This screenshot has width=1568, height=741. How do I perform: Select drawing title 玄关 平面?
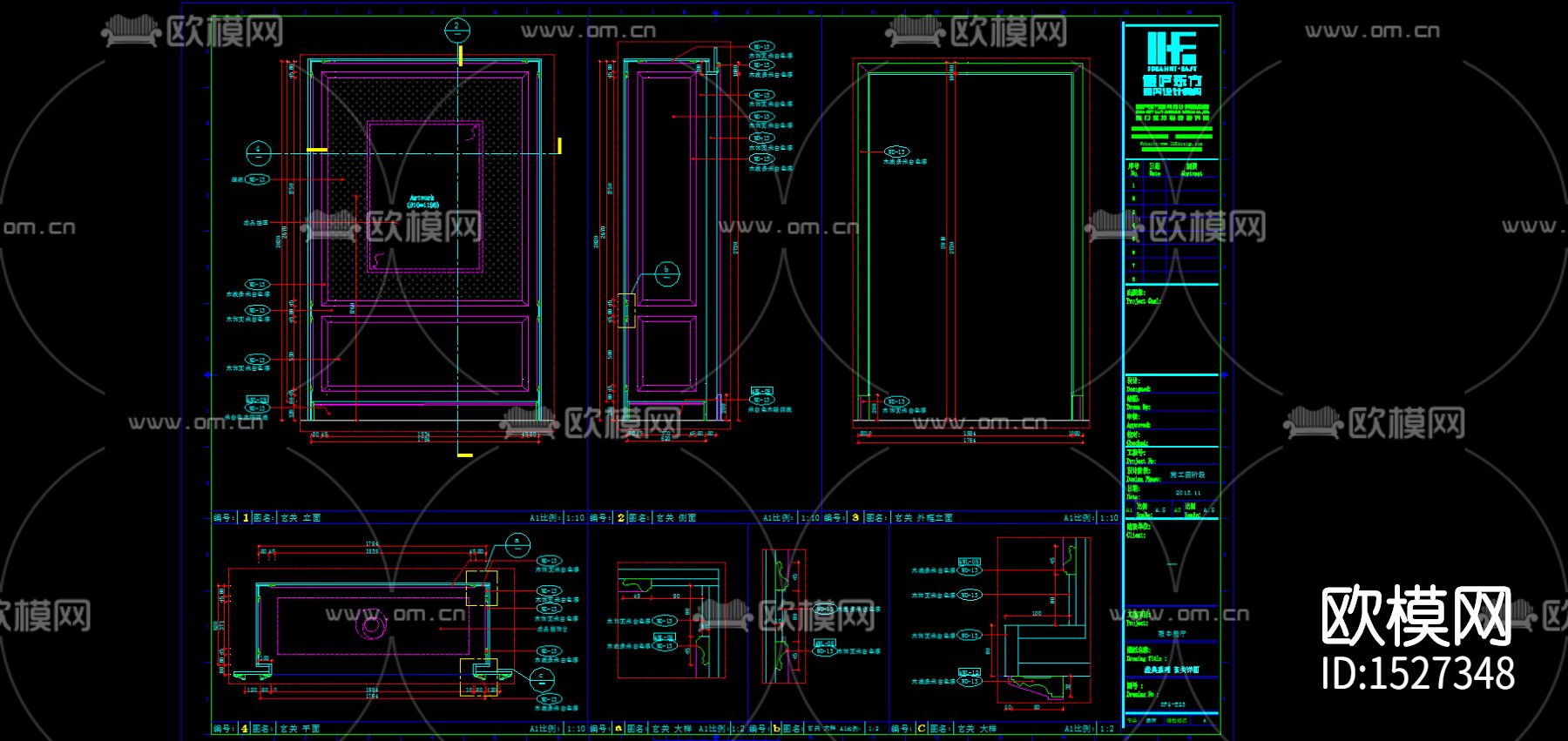301,729
